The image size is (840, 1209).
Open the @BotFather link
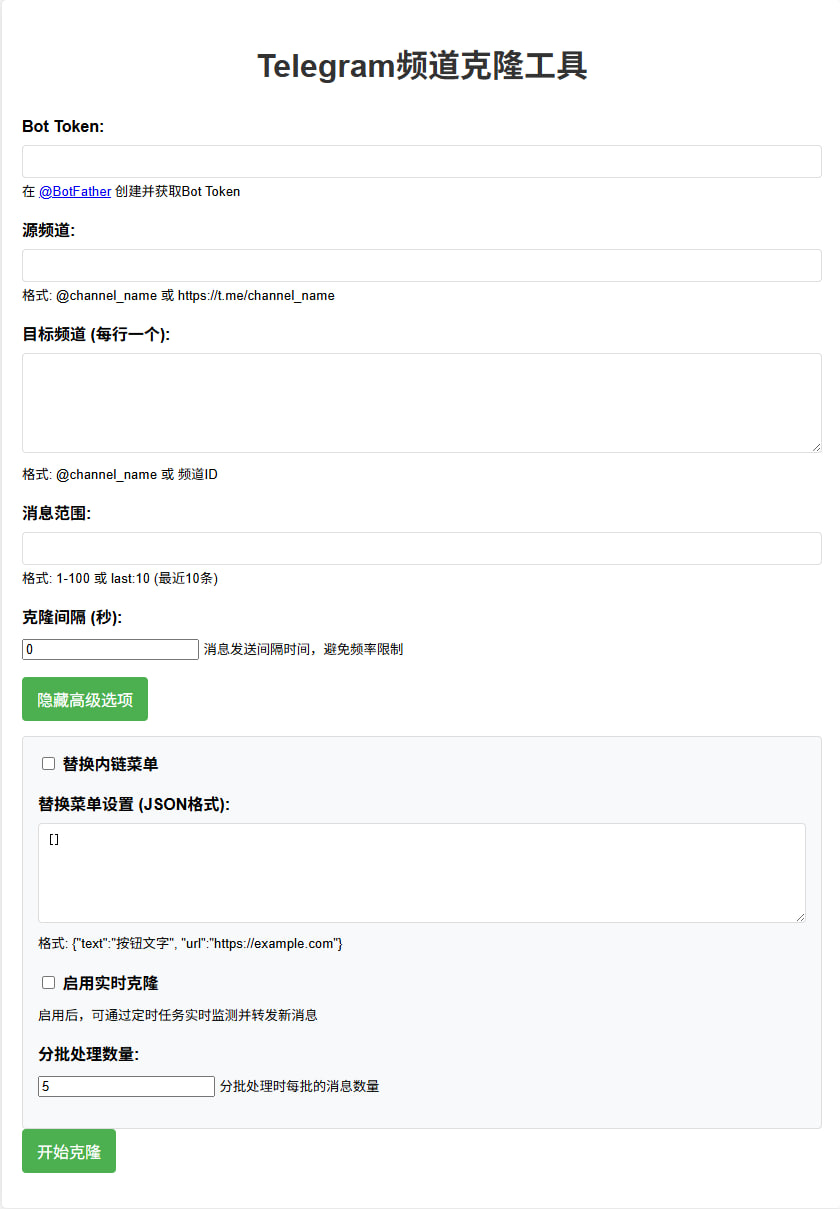click(x=75, y=191)
